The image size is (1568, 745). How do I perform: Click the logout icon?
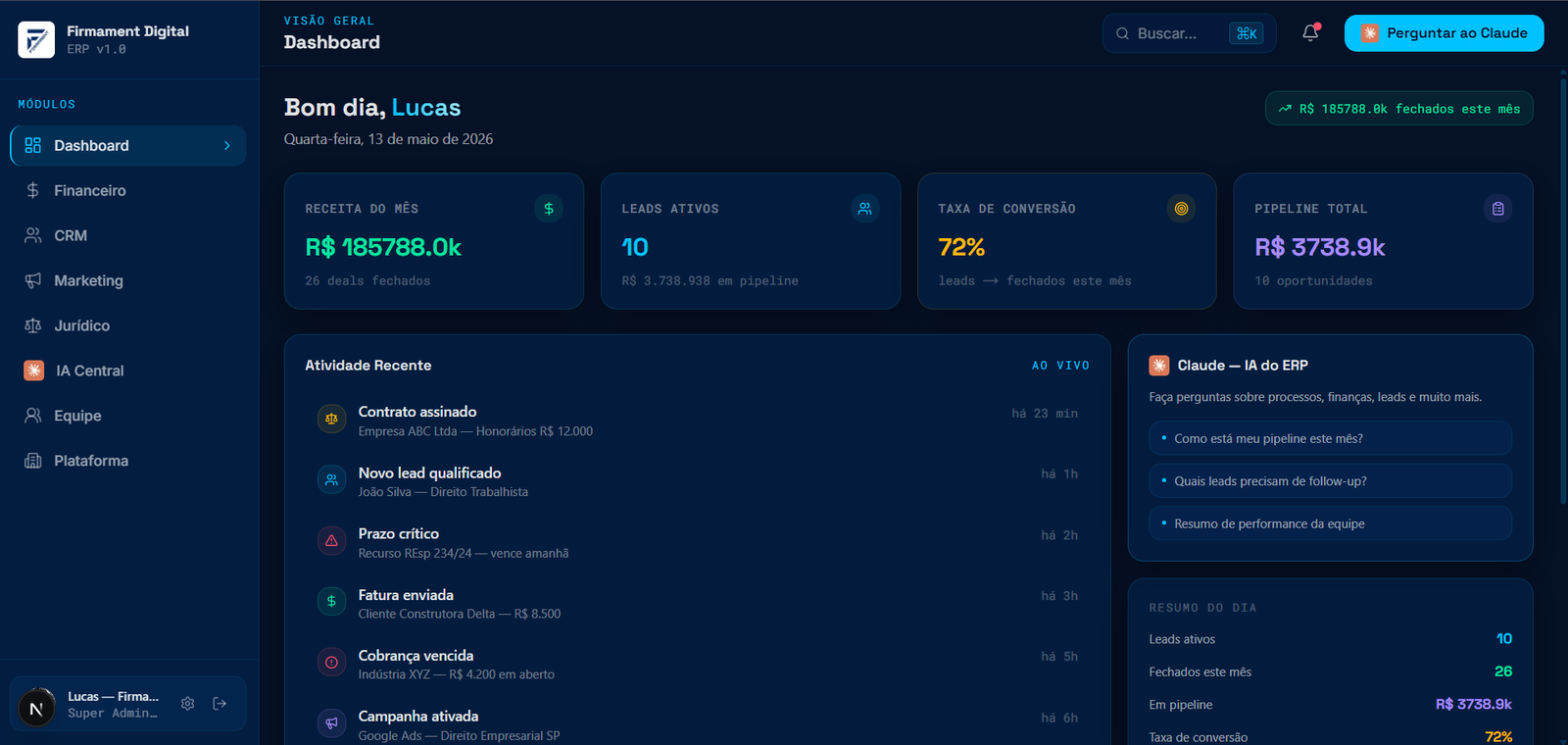[x=220, y=704]
